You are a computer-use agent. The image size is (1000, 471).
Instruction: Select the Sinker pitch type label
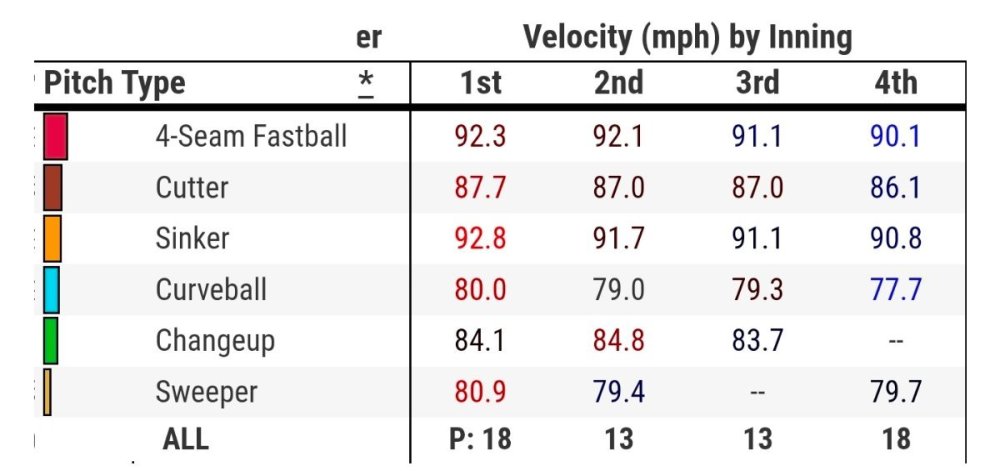pyautogui.click(x=192, y=239)
